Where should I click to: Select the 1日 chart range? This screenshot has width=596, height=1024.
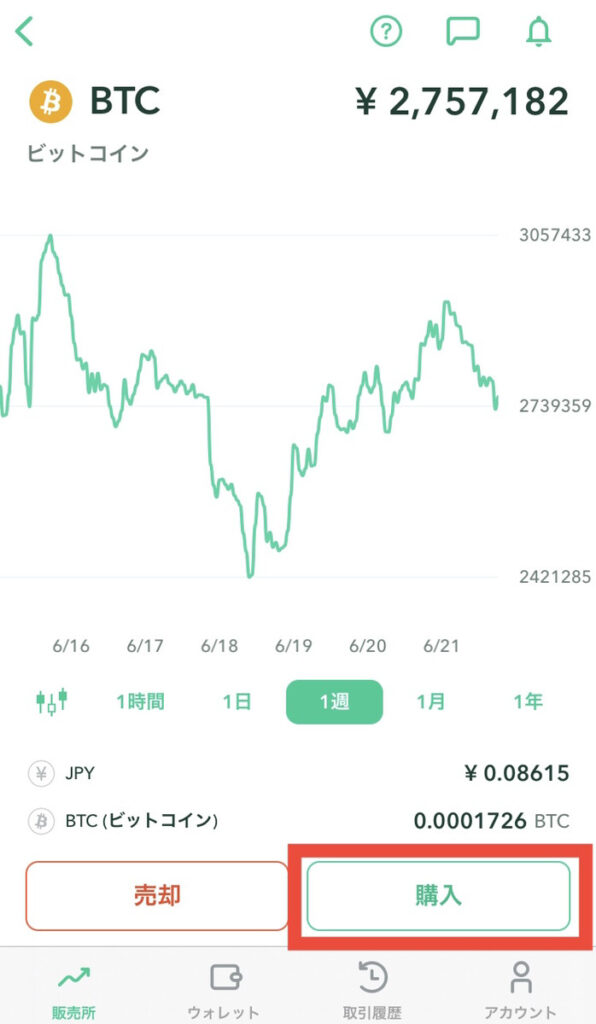point(237,702)
